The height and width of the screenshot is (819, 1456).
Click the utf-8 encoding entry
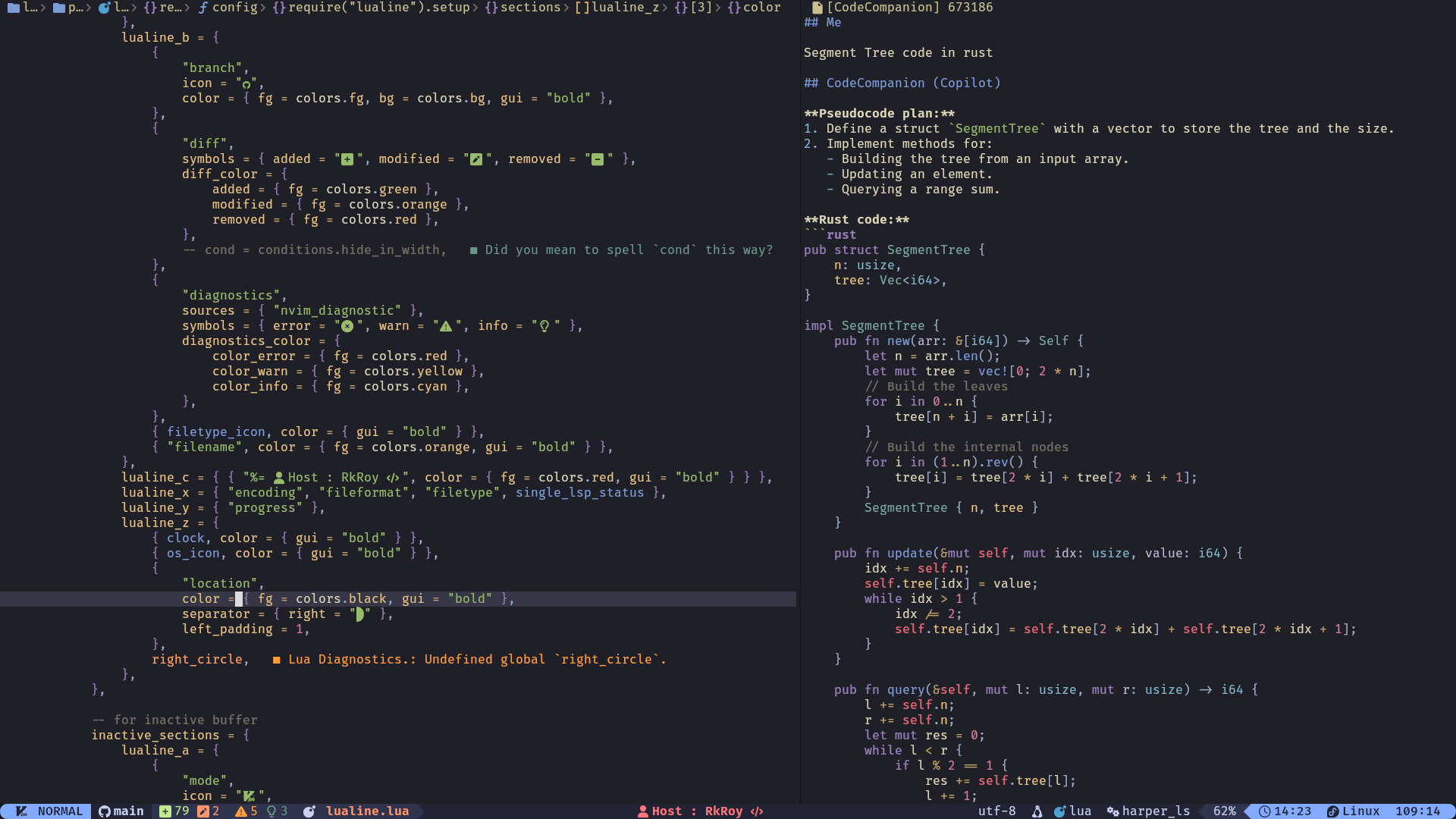(996, 811)
